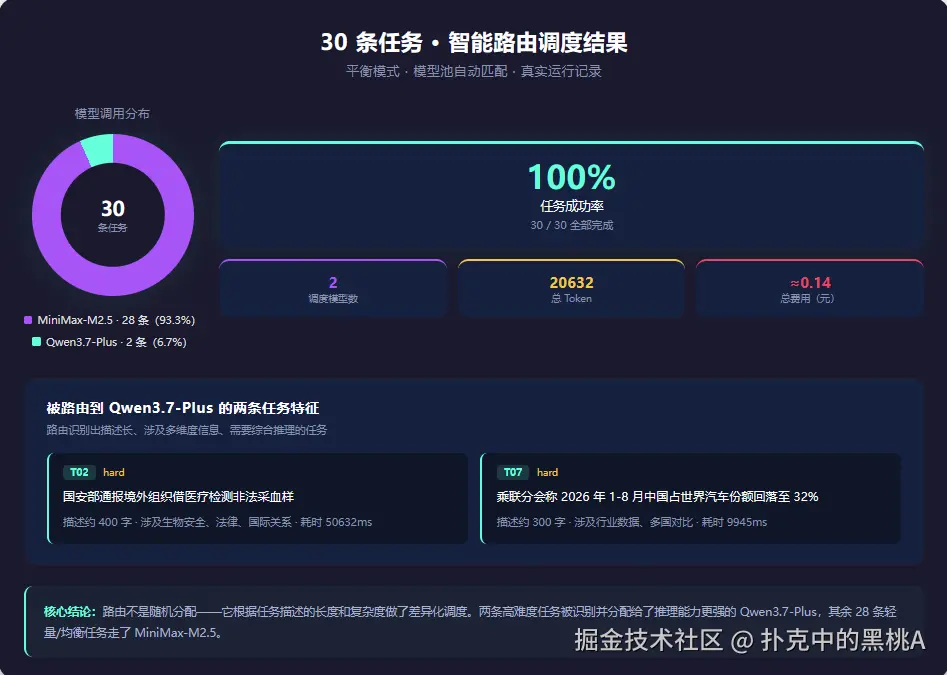Click the "hard" label next to T02
The width and height of the screenshot is (947, 675).
click(114, 472)
